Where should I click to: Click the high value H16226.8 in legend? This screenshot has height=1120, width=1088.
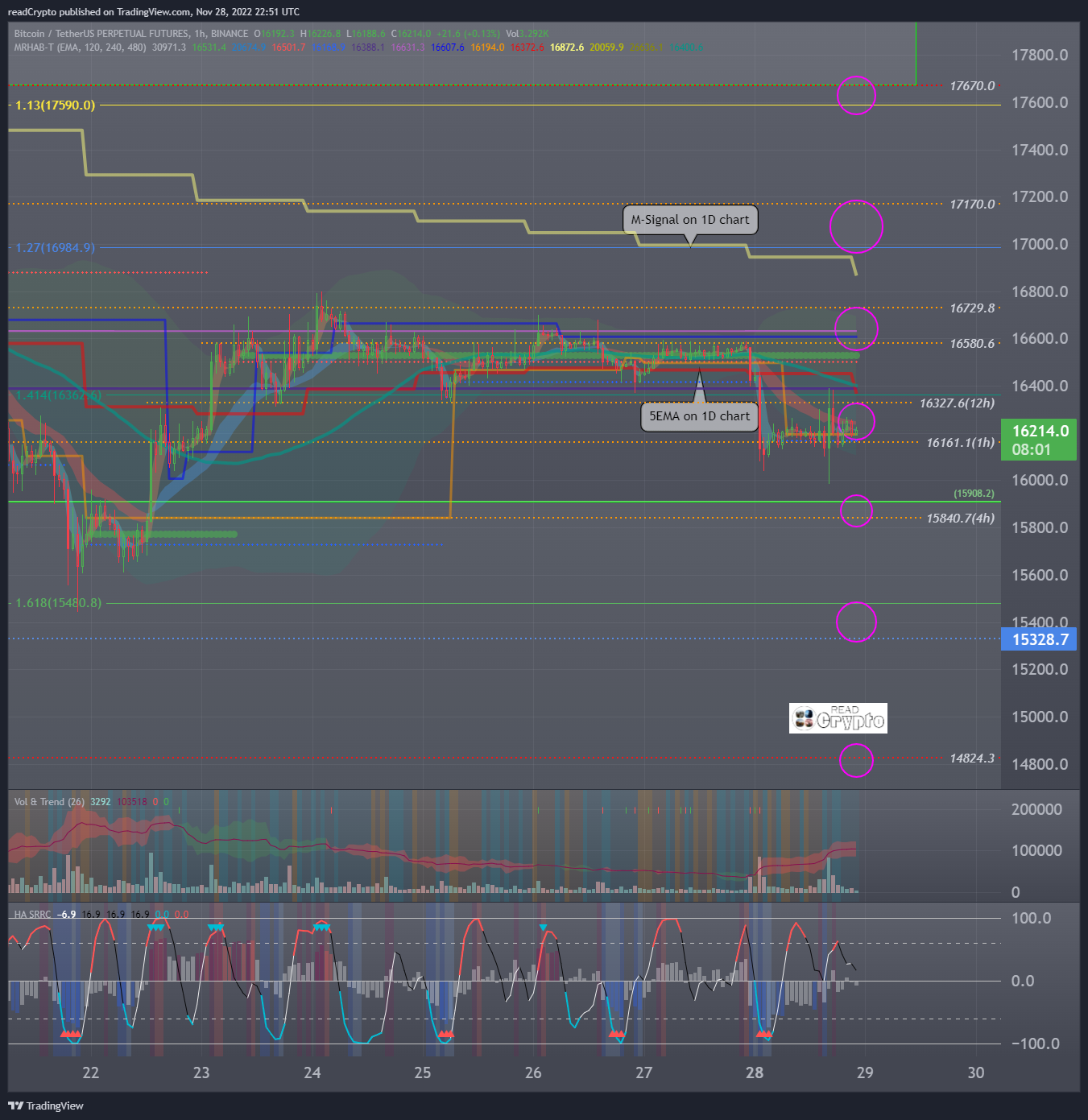pos(321,34)
